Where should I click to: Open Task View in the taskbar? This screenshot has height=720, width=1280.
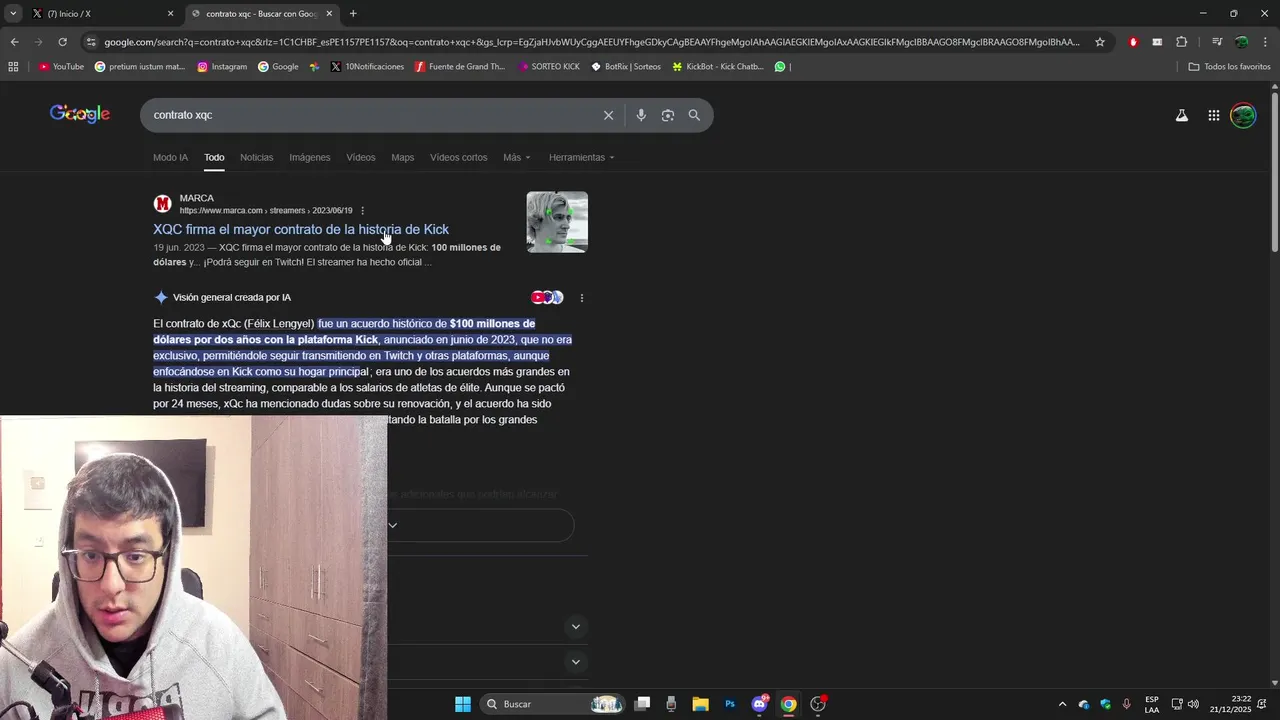(x=643, y=704)
